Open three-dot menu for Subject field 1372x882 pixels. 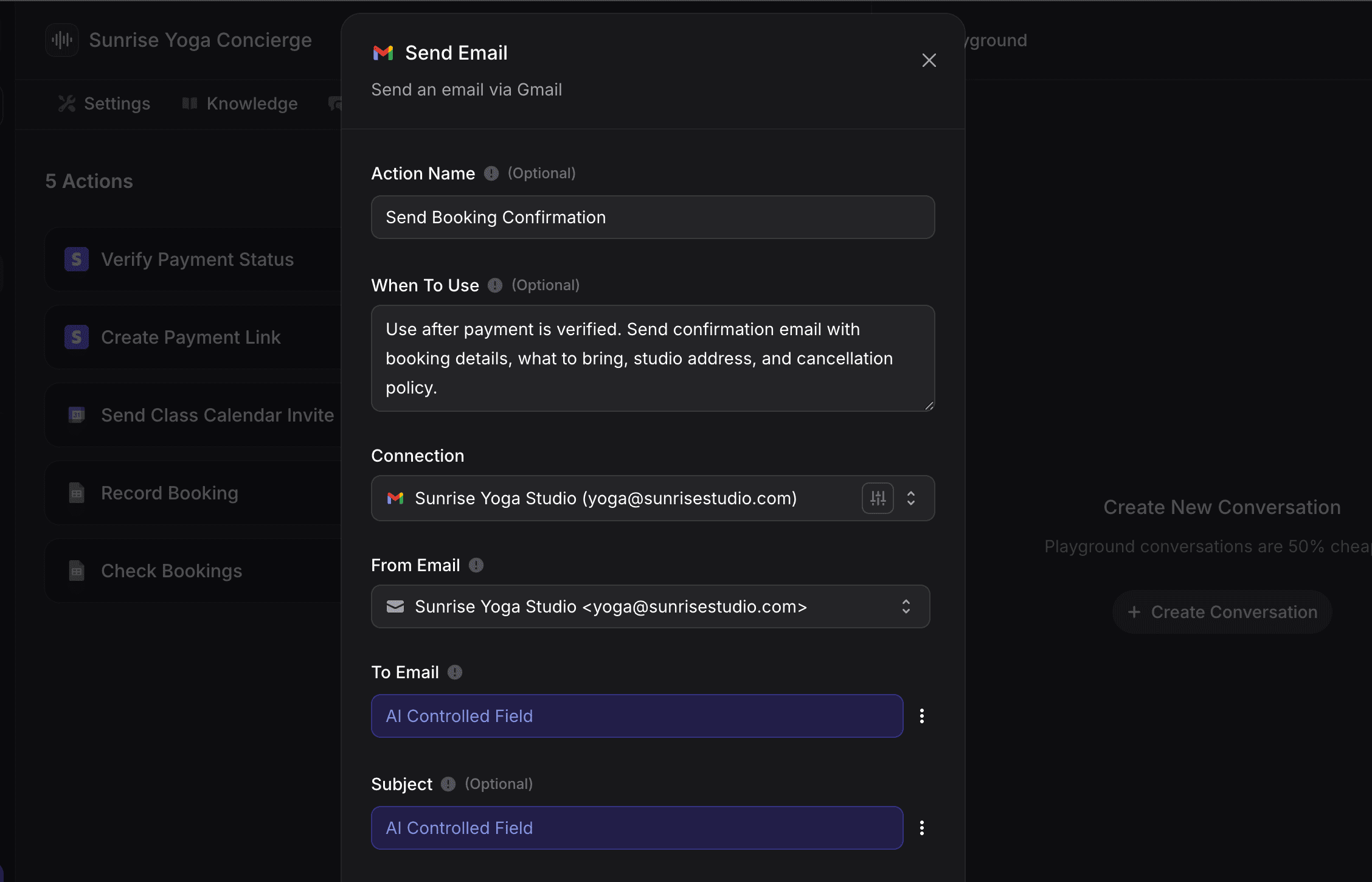coord(922,828)
